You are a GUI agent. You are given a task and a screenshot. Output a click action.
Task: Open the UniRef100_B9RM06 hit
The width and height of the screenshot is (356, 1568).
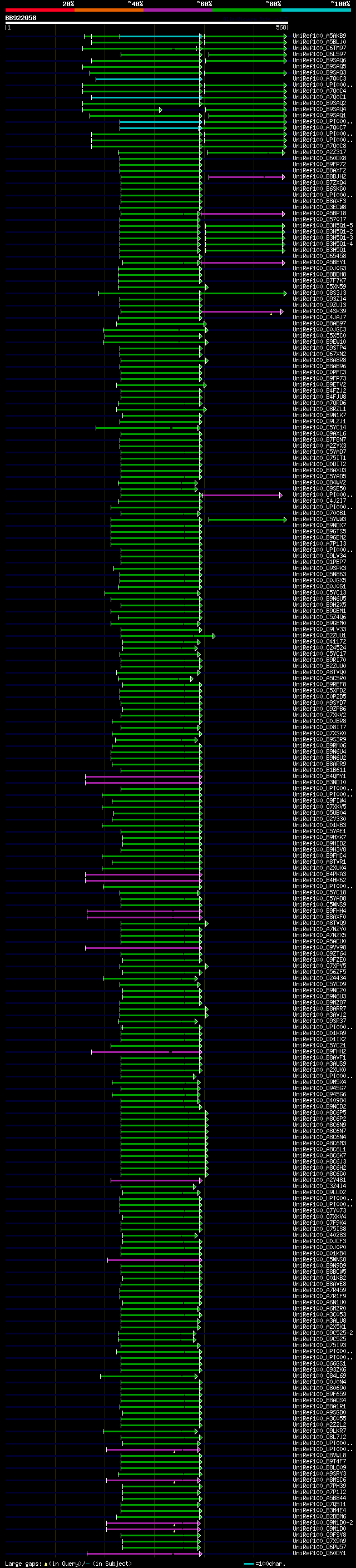tap(319, 746)
